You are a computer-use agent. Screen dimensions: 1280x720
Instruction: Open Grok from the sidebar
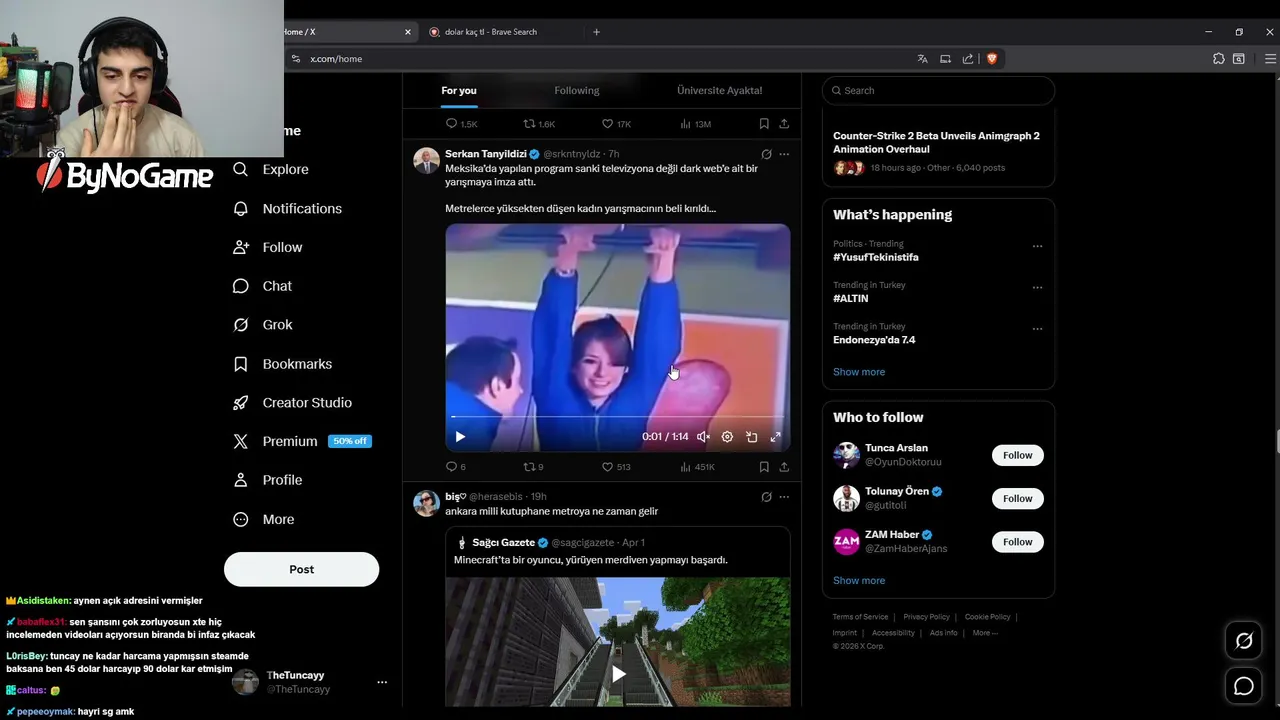[263, 325]
